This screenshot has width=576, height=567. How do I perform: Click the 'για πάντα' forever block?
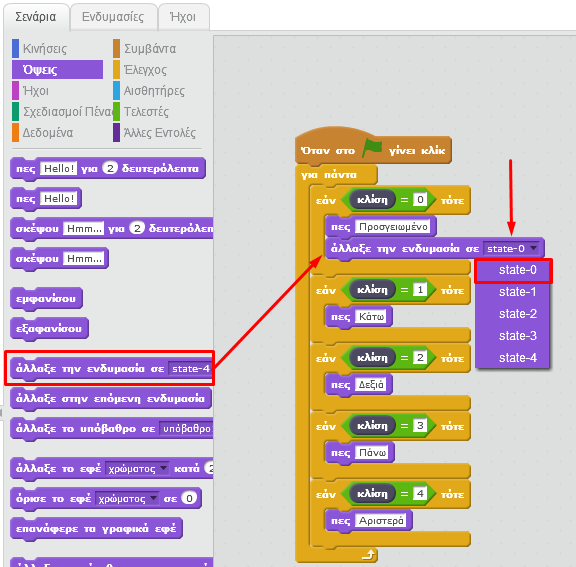(329, 175)
